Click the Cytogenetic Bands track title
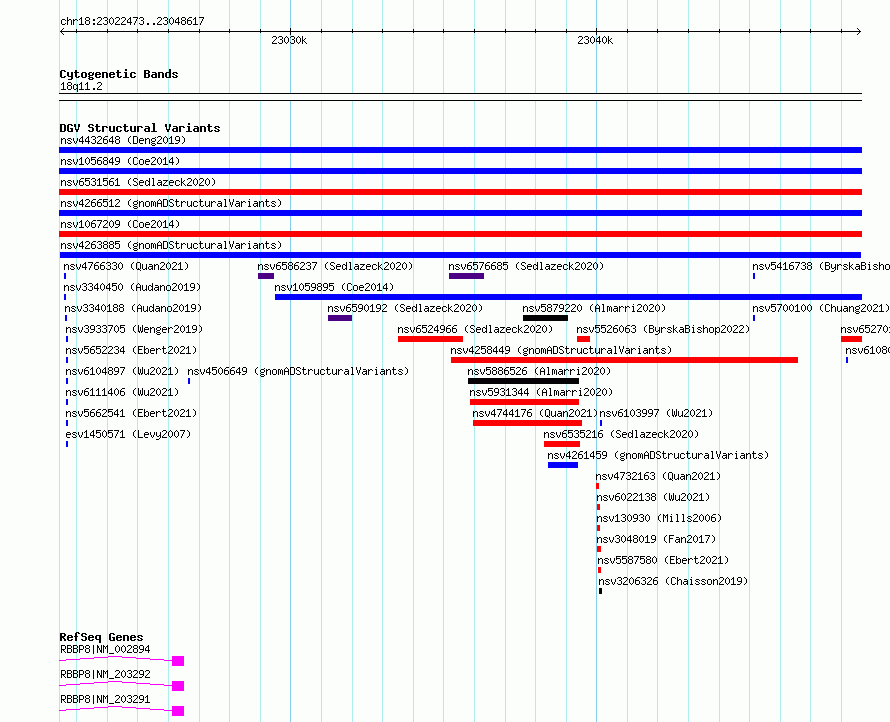 [x=119, y=74]
